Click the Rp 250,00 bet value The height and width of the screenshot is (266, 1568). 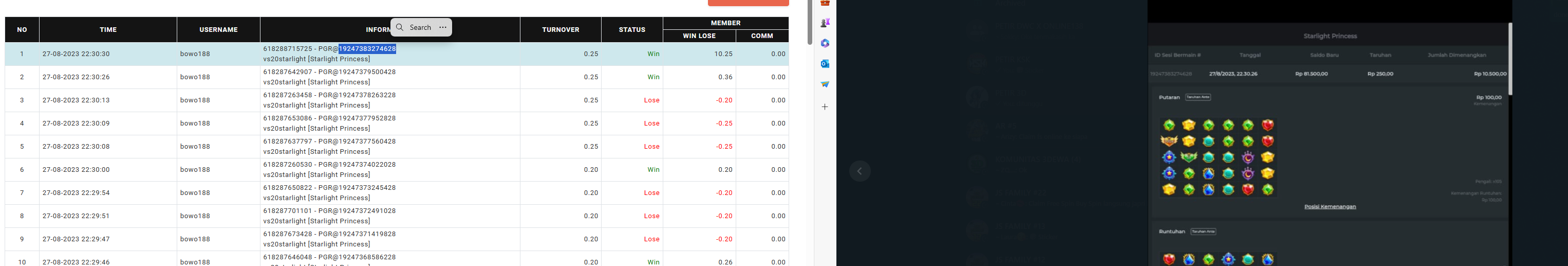click(x=1380, y=74)
